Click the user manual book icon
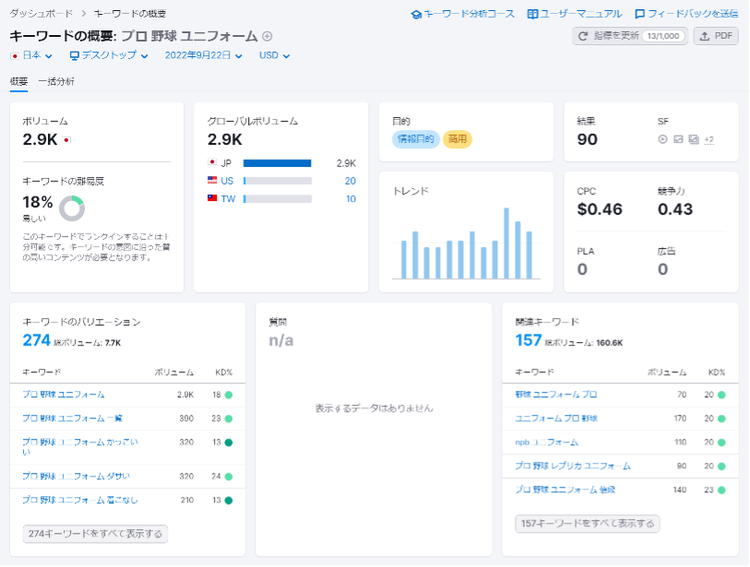 click(532, 14)
